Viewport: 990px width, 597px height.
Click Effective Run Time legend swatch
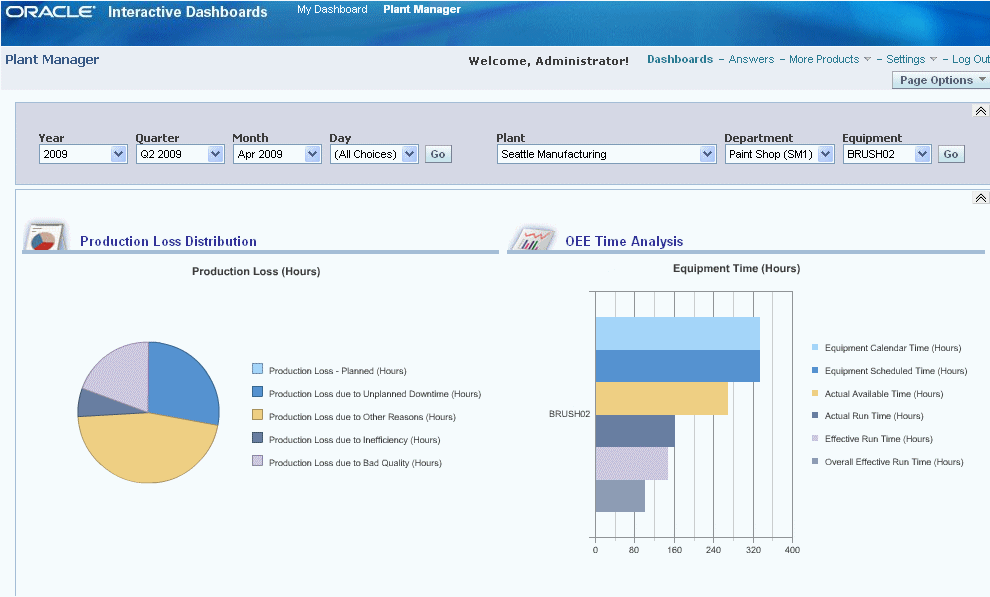[815, 438]
